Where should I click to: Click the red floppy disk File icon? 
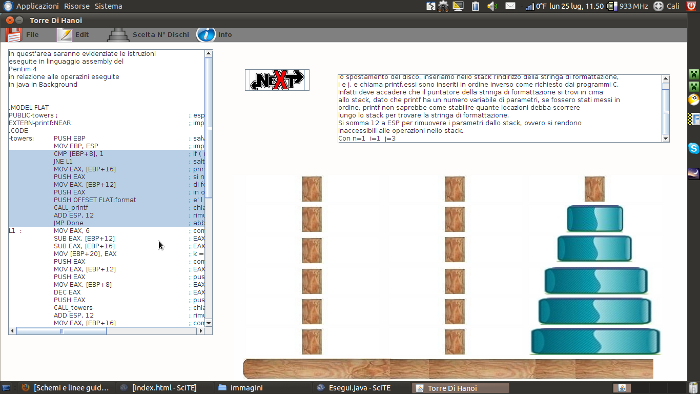(x=14, y=35)
